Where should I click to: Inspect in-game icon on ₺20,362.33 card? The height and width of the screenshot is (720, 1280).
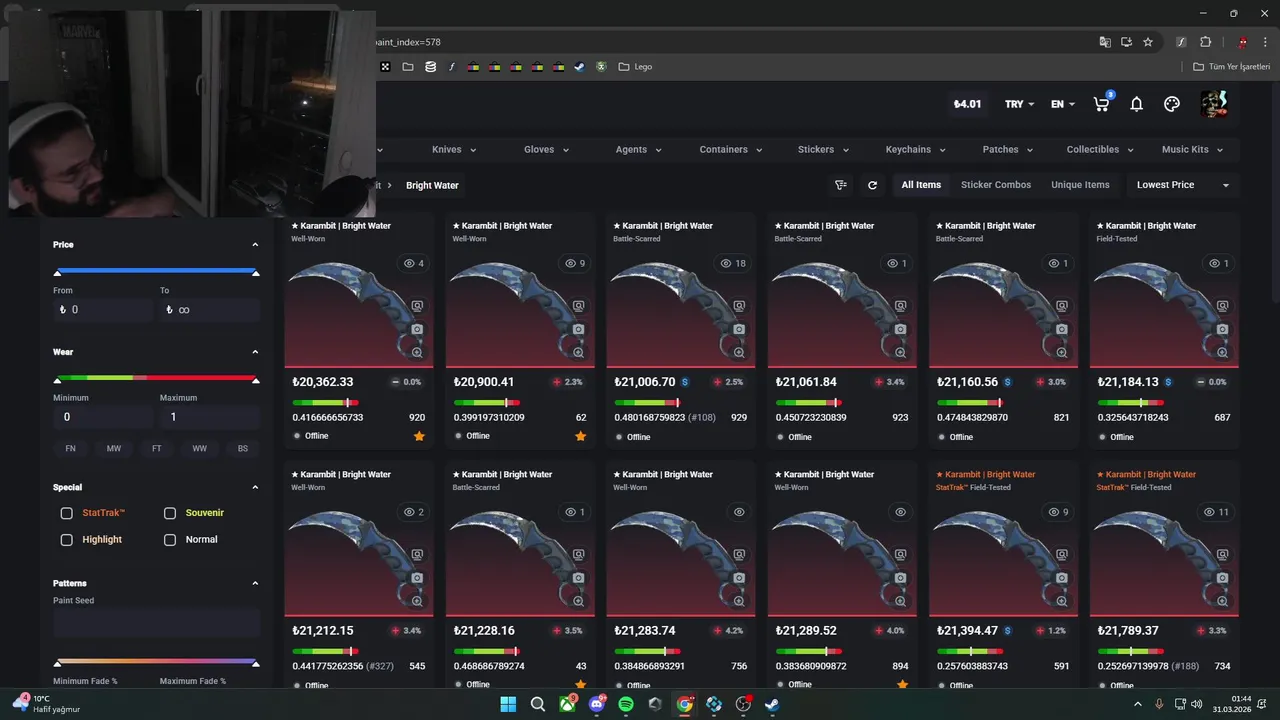(x=417, y=306)
